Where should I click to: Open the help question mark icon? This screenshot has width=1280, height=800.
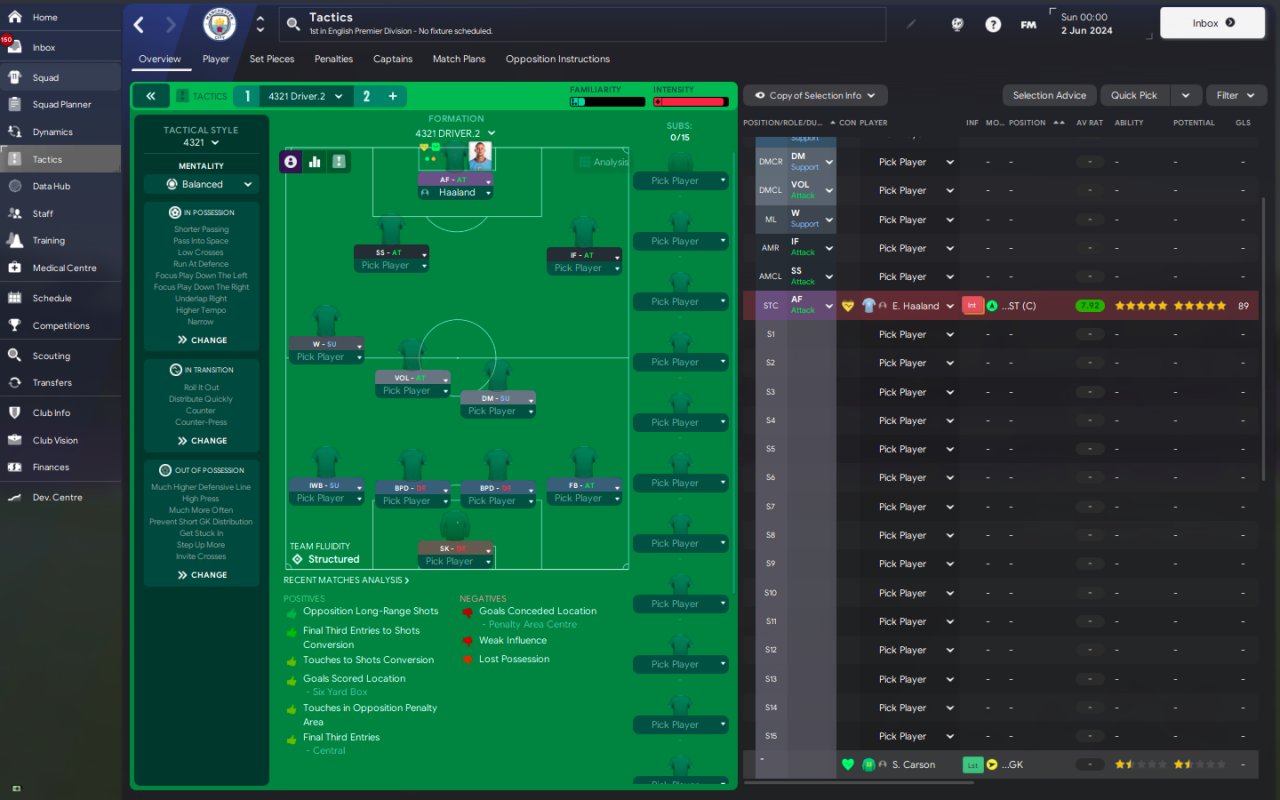tap(993, 24)
